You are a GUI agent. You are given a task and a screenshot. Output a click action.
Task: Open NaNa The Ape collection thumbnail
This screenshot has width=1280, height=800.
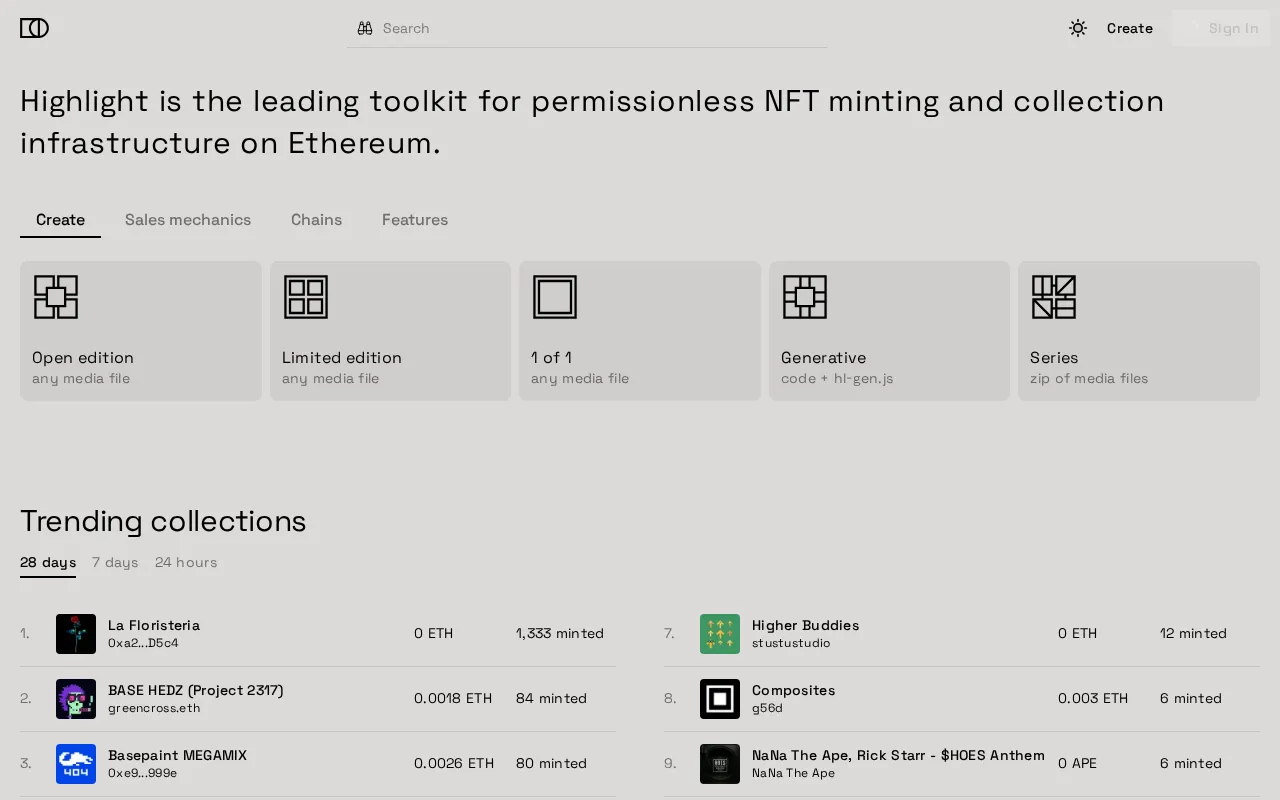coord(720,764)
